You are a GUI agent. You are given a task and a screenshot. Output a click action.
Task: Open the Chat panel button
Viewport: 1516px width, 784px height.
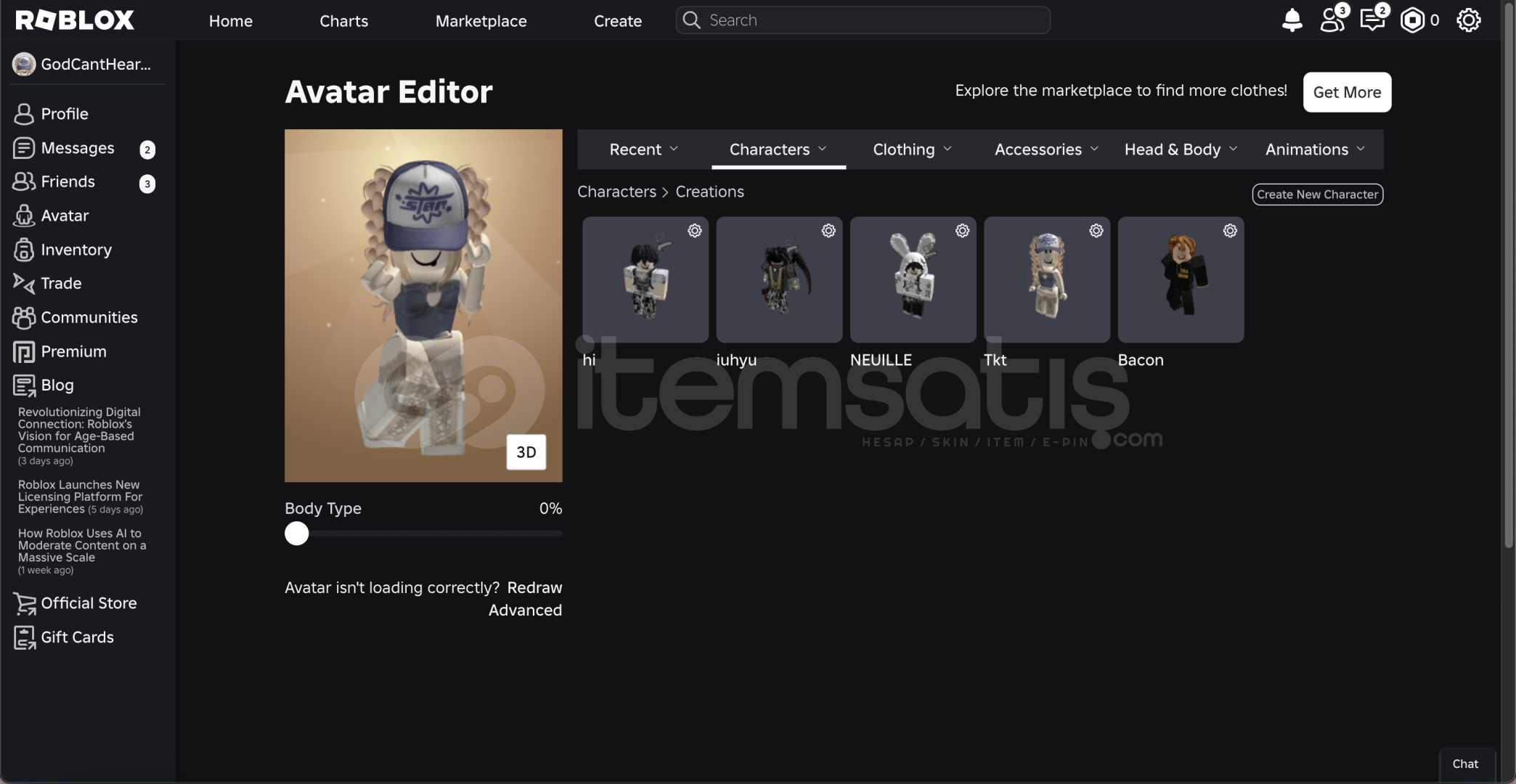coord(1465,764)
